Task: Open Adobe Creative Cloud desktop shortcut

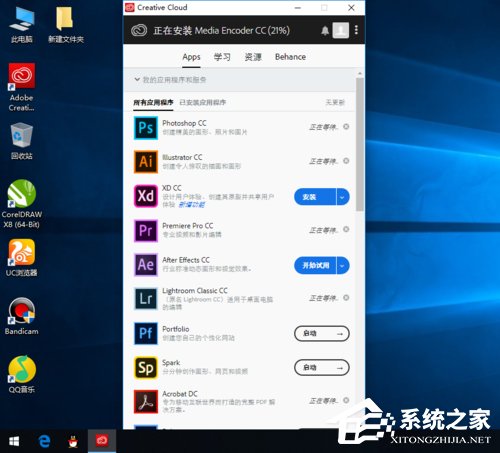Action: [x=22, y=87]
